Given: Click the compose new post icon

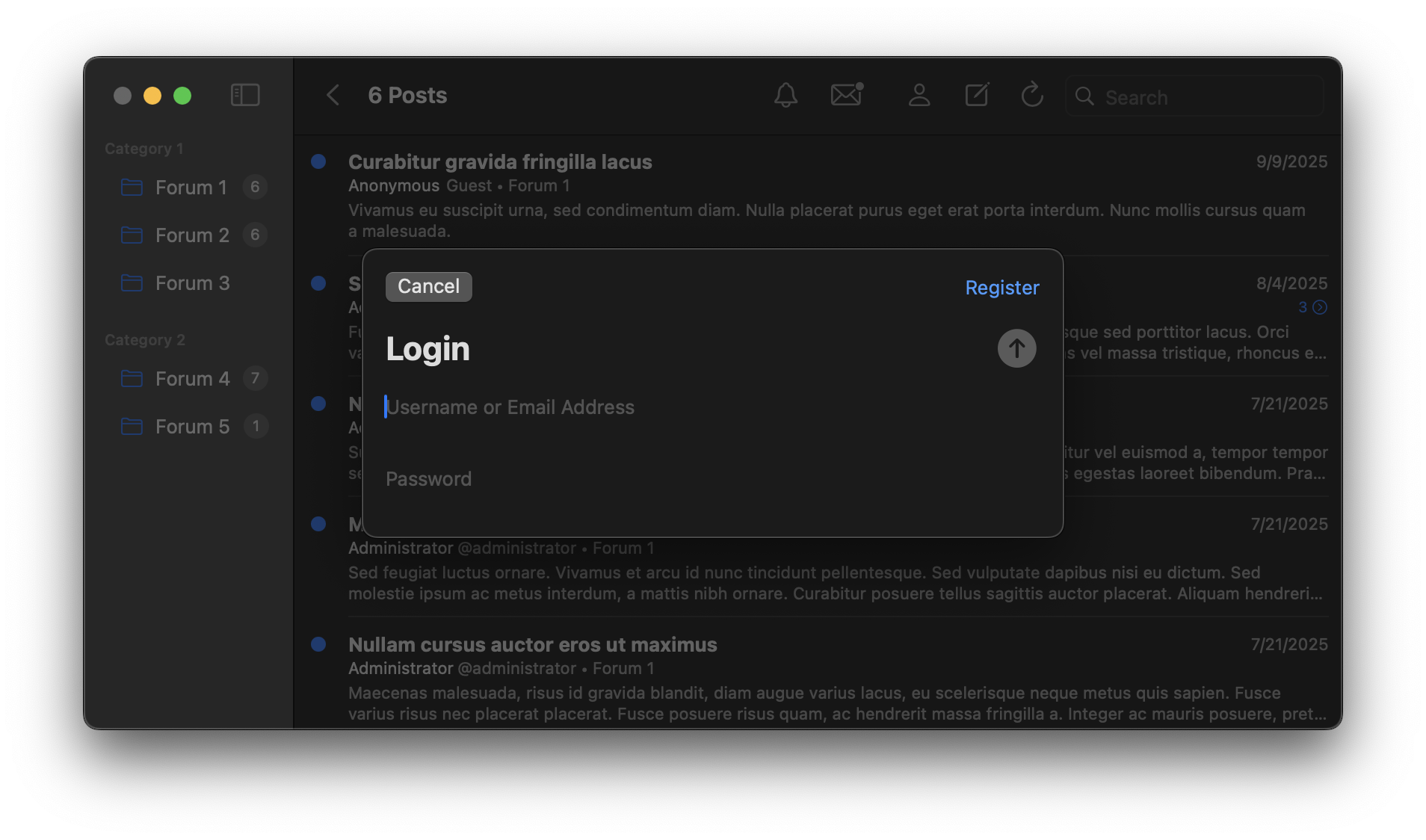Looking at the screenshot, I should [x=977, y=95].
